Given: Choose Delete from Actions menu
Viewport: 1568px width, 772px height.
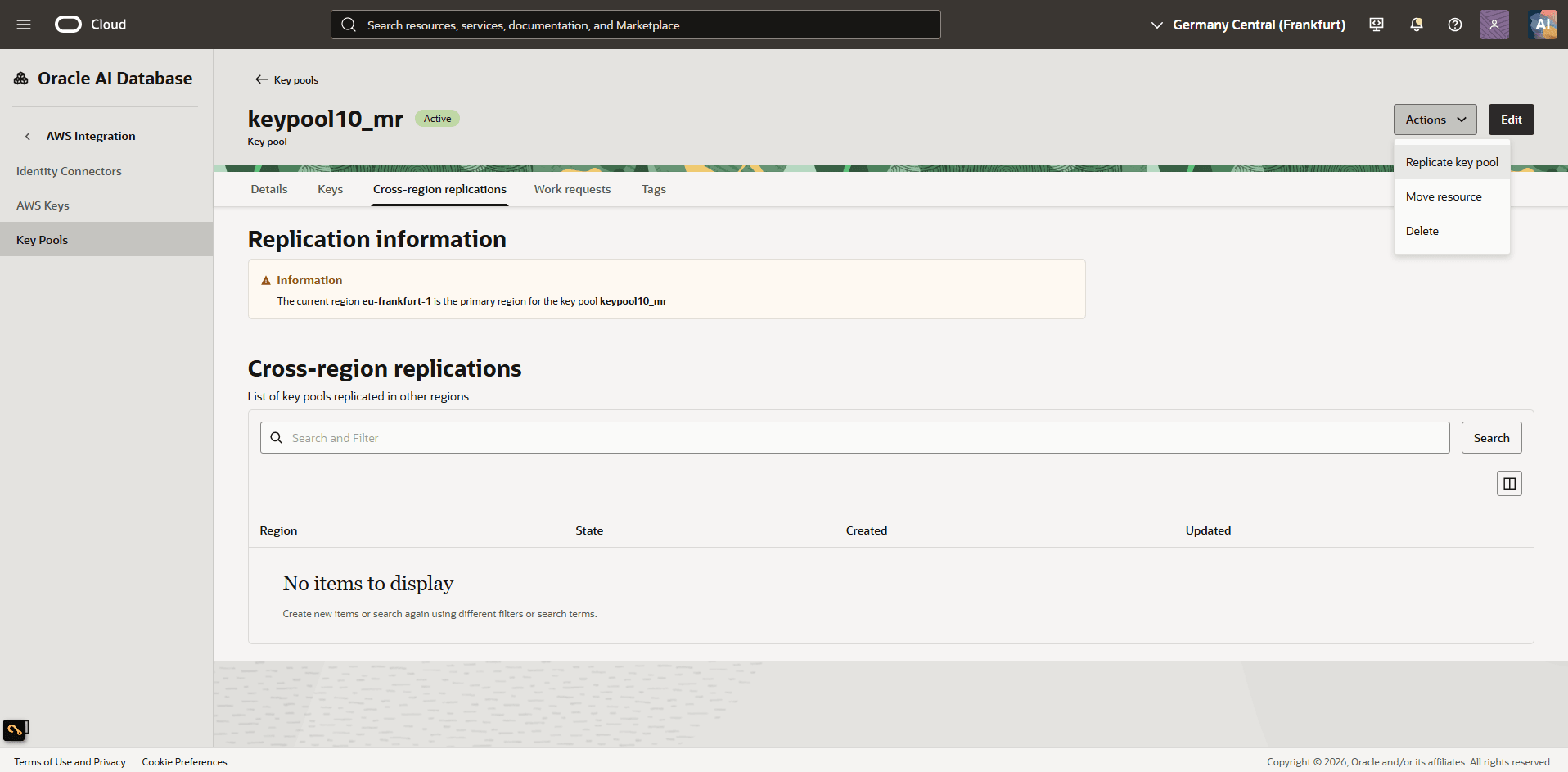Looking at the screenshot, I should [1452, 231].
